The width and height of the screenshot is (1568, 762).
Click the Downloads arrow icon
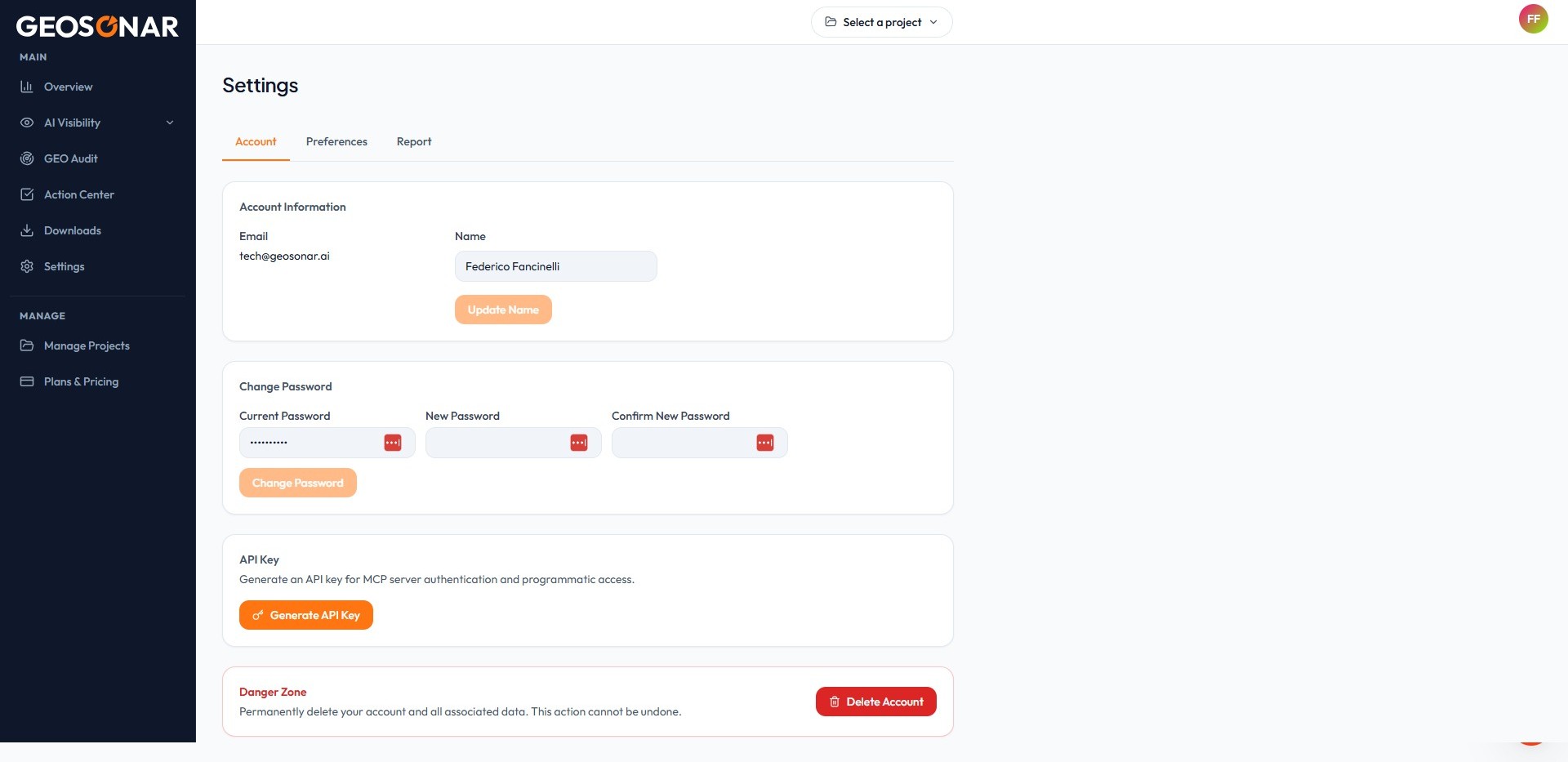[27, 230]
